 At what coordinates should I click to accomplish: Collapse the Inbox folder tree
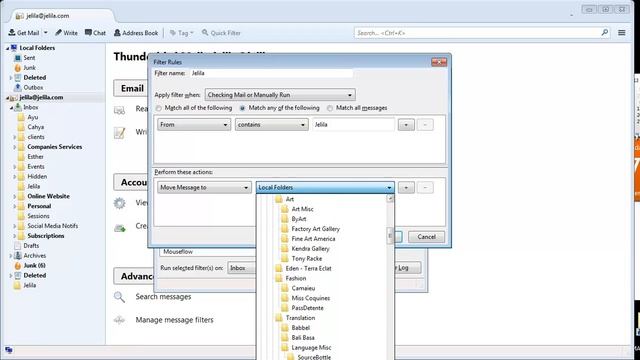pyautogui.click(x=11, y=108)
